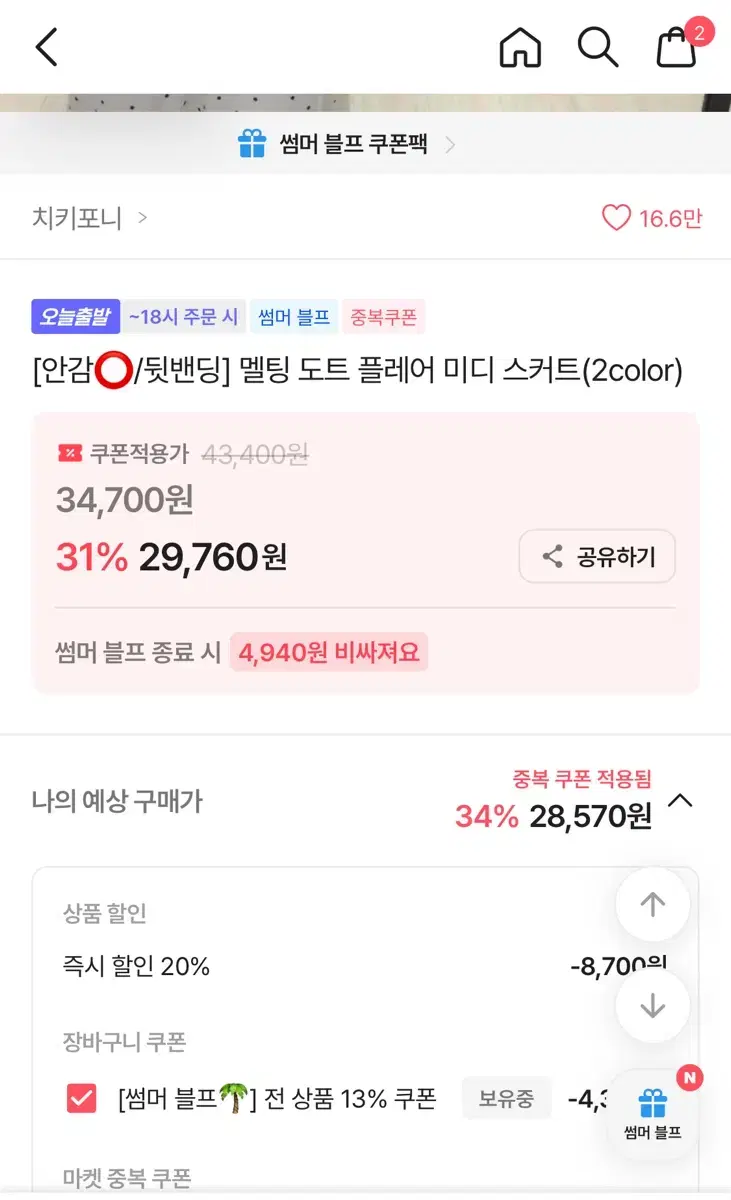Open coupon pack via right chevron

(x=450, y=145)
